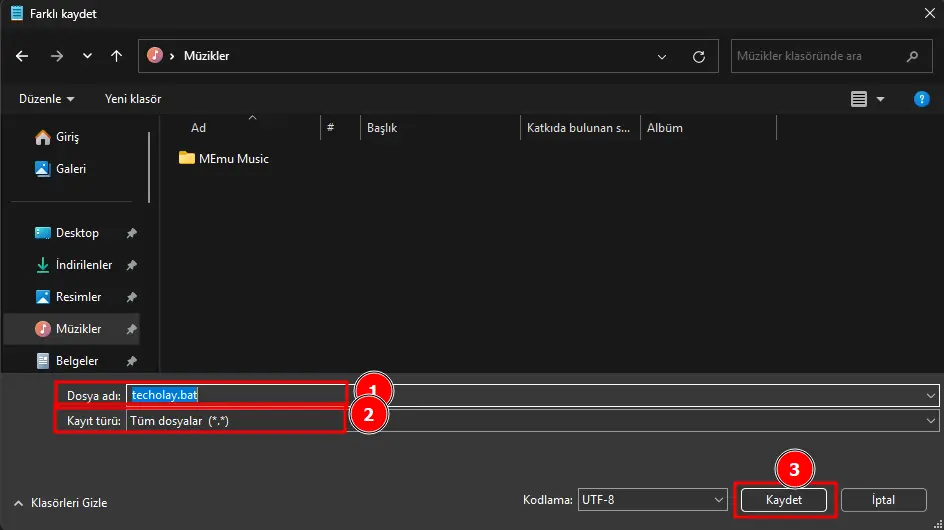Collapse folders with Klasörleri Gizle
Image resolution: width=944 pixels, height=530 pixels.
pyautogui.click(x=61, y=503)
